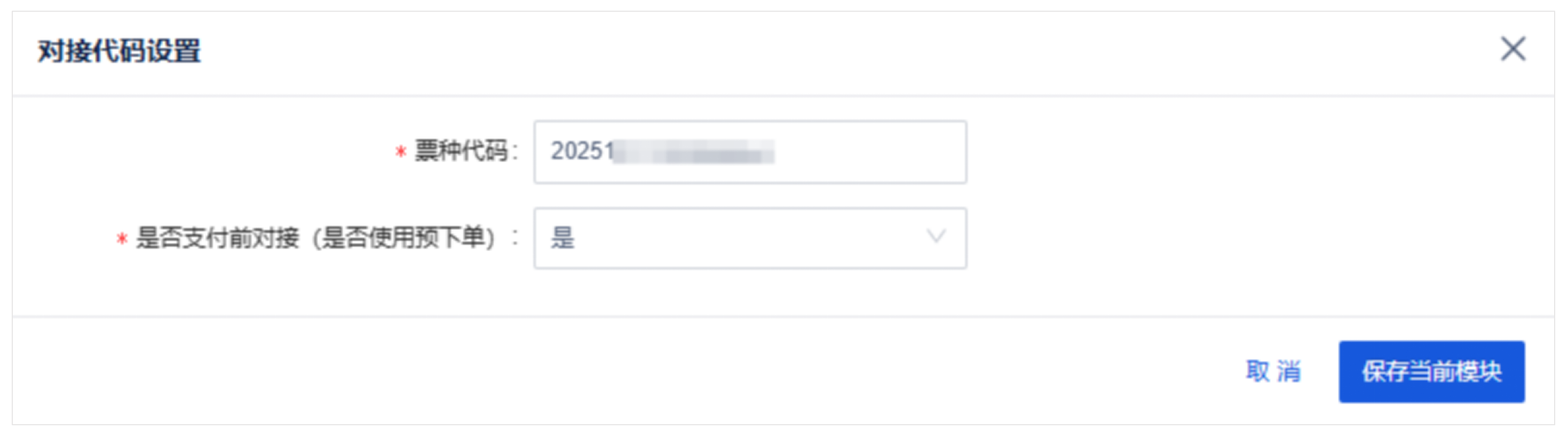This screenshot has height=437, width=1568.
Task: Focus the 票种代码 input field
Action: [x=750, y=152]
